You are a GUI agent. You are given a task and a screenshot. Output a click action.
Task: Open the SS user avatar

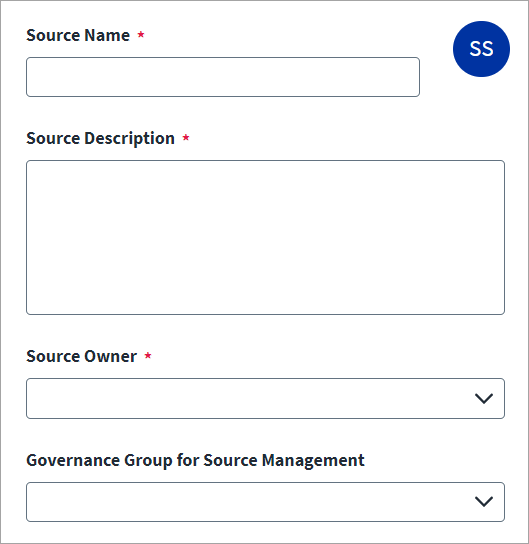coord(481,49)
